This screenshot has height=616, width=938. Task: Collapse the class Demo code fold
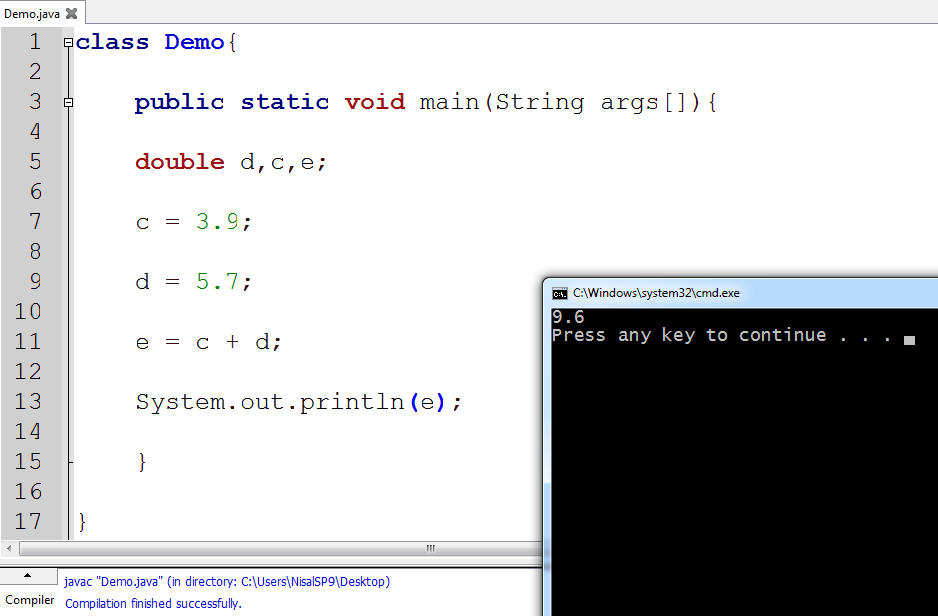coord(67,44)
